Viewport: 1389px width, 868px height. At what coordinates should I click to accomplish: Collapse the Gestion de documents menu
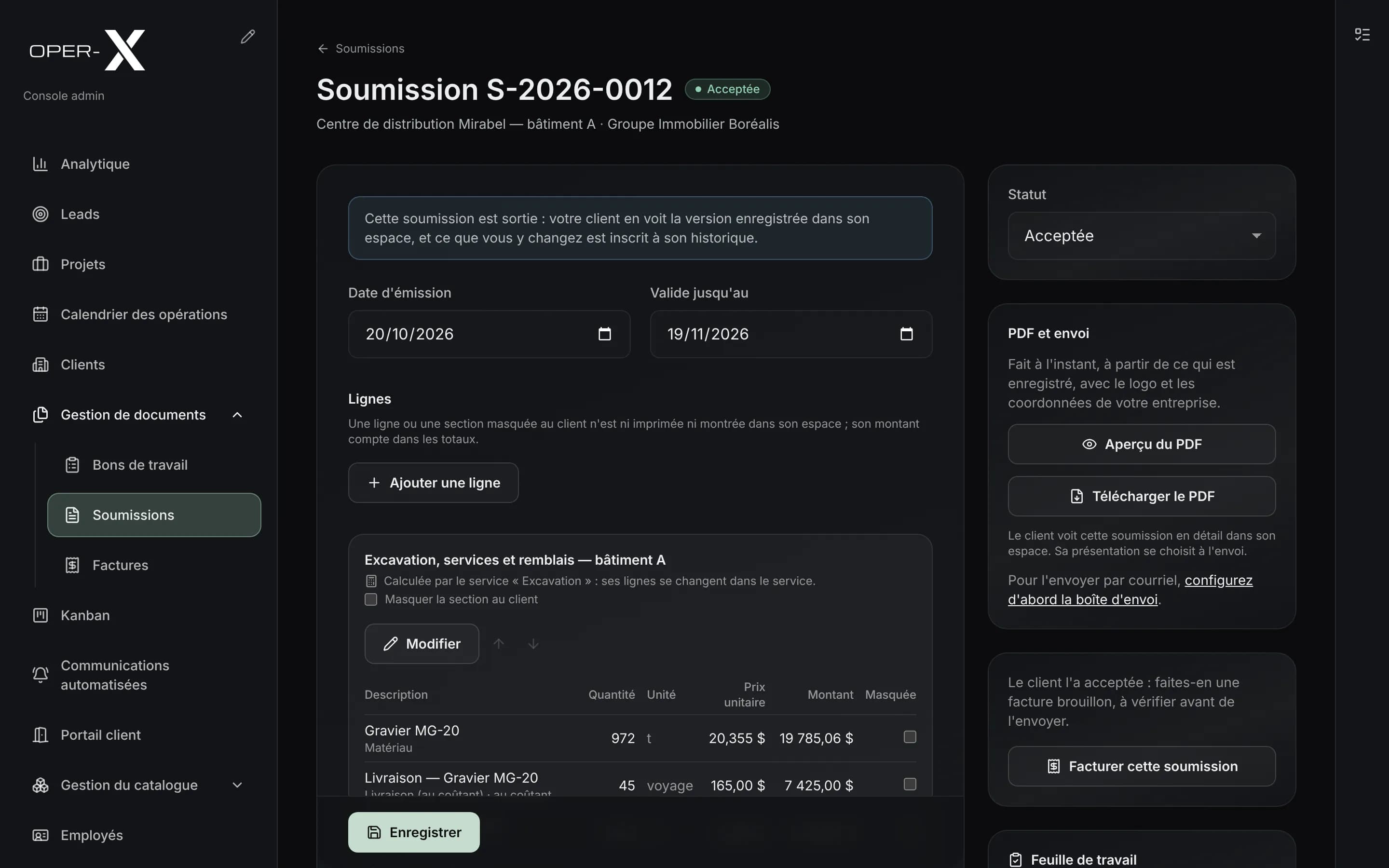pos(237,415)
